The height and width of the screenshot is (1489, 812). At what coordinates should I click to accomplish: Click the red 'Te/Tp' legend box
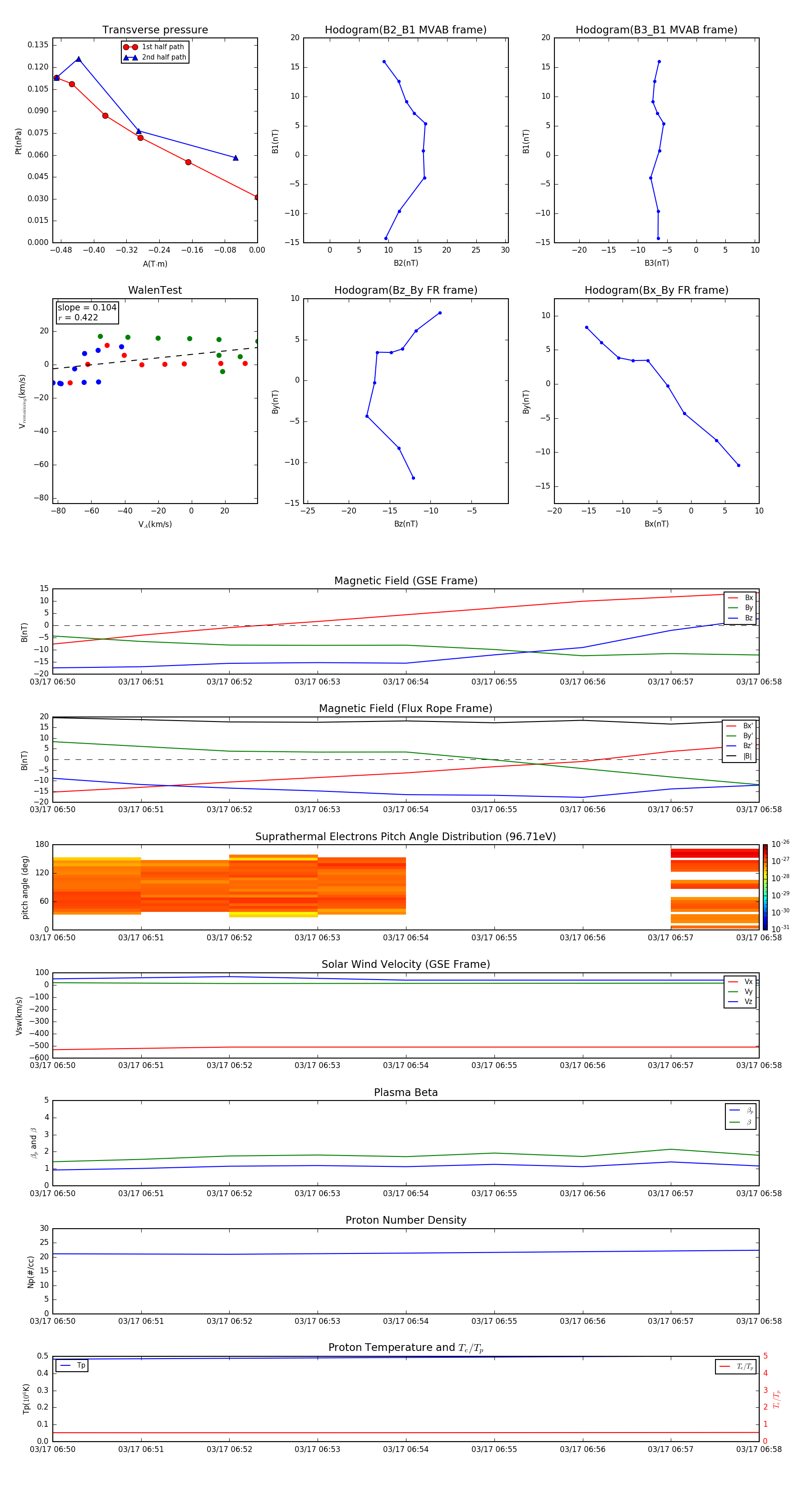735,1366
